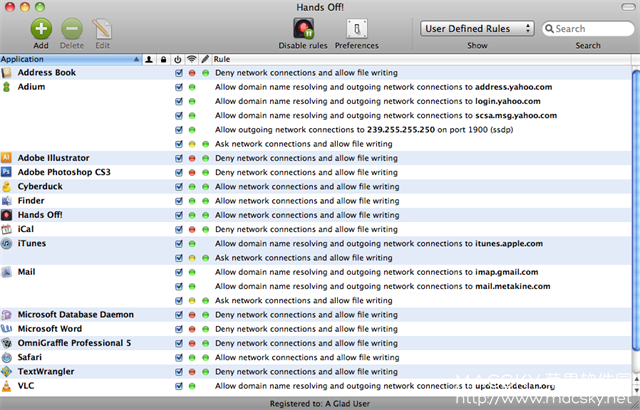Select the Hands Off! application name
640x410 pixels.
(x=40, y=215)
